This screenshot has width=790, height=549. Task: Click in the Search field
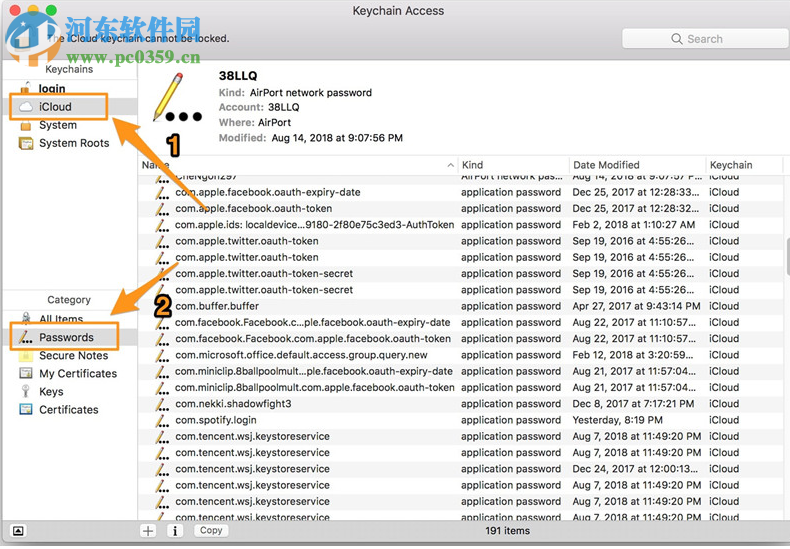coord(705,39)
